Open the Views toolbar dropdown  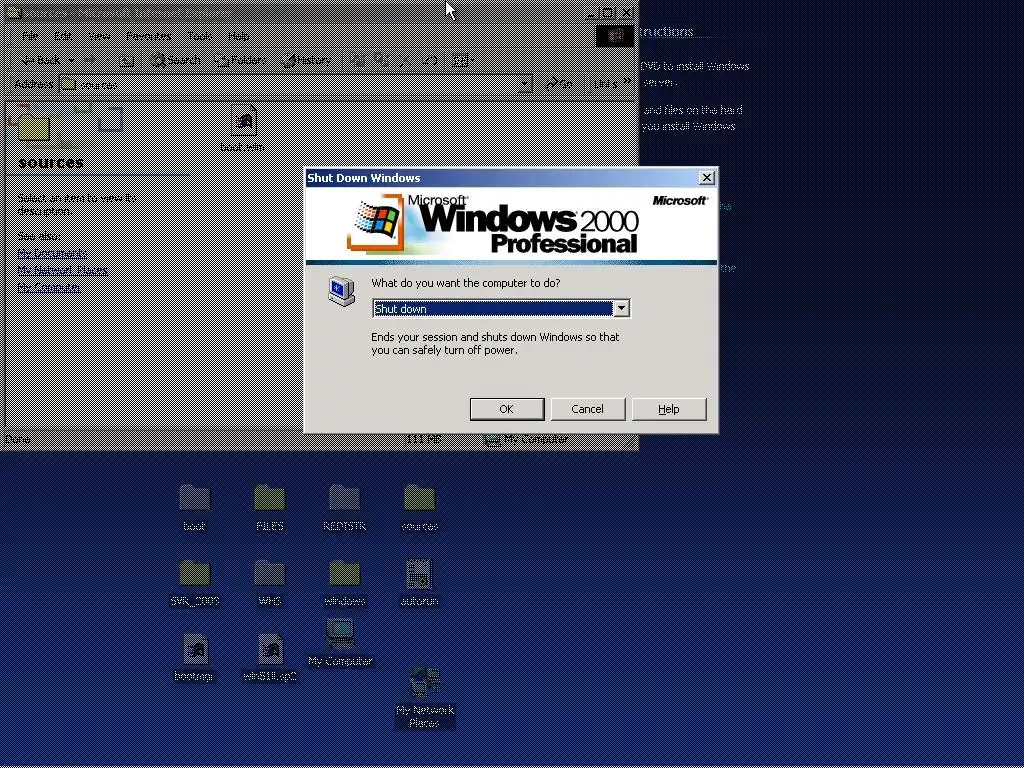(463, 61)
